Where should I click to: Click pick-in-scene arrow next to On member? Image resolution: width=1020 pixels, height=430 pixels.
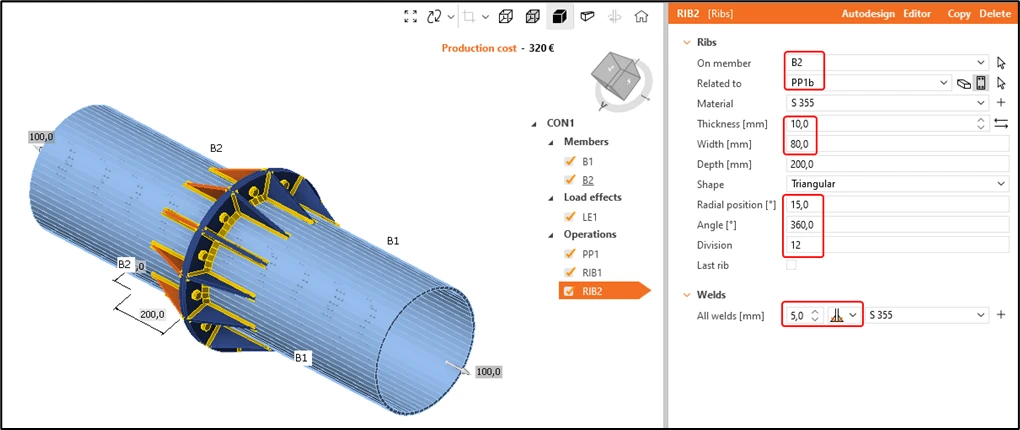(1001, 63)
